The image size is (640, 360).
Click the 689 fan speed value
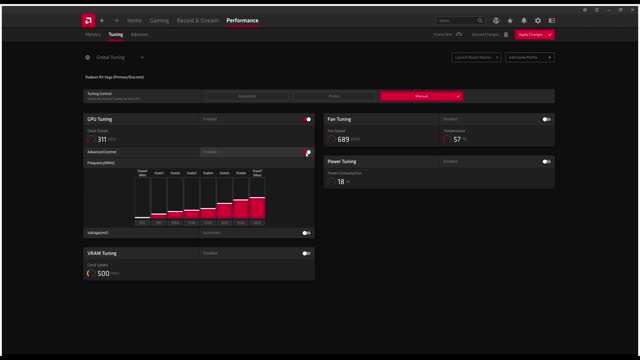click(x=343, y=140)
